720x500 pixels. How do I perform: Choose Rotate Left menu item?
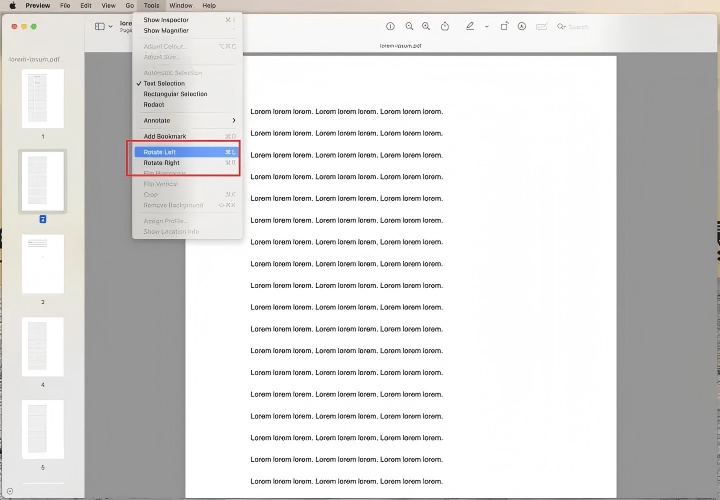click(x=187, y=152)
